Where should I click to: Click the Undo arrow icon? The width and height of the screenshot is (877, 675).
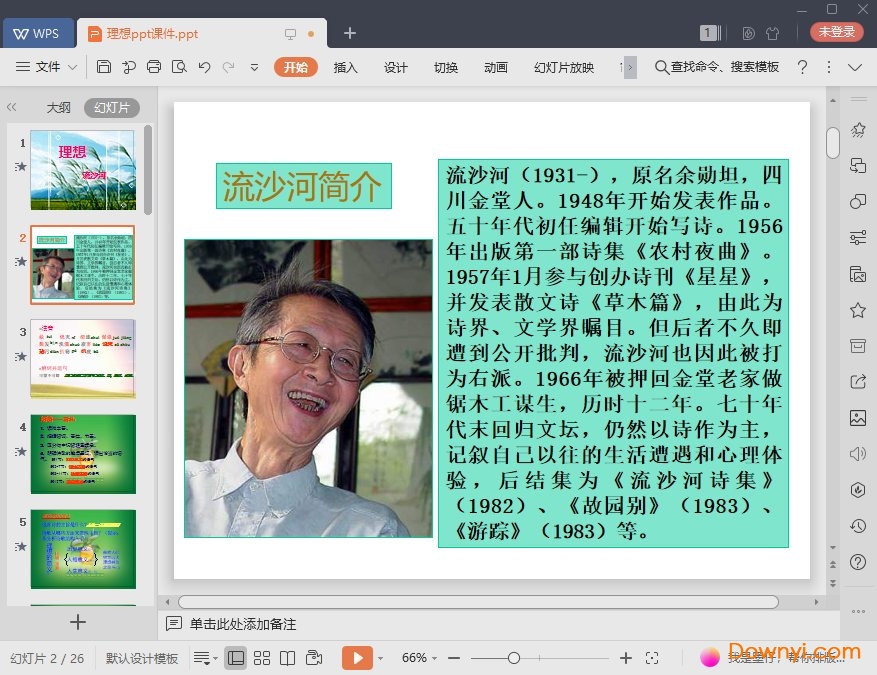point(204,67)
